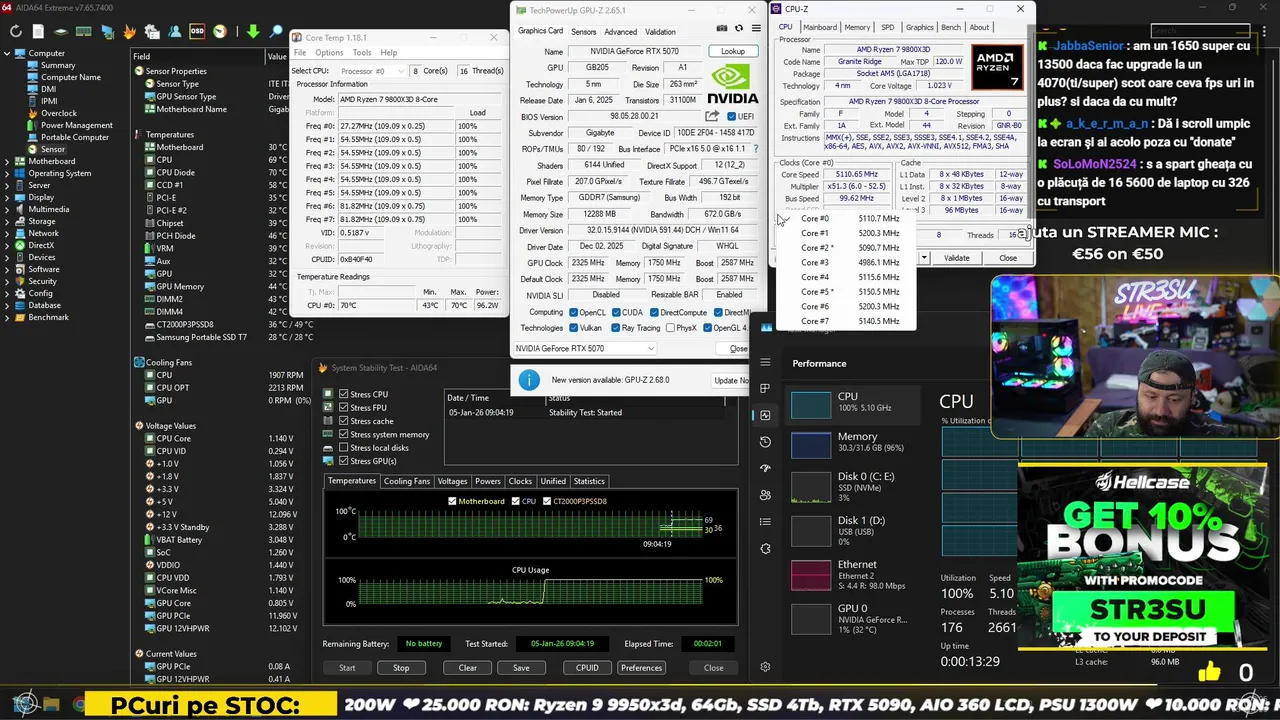The height and width of the screenshot is (720, 1280).
Task: Select Core #3 in CPU-Z core clock list
Action: pos(850,262)
